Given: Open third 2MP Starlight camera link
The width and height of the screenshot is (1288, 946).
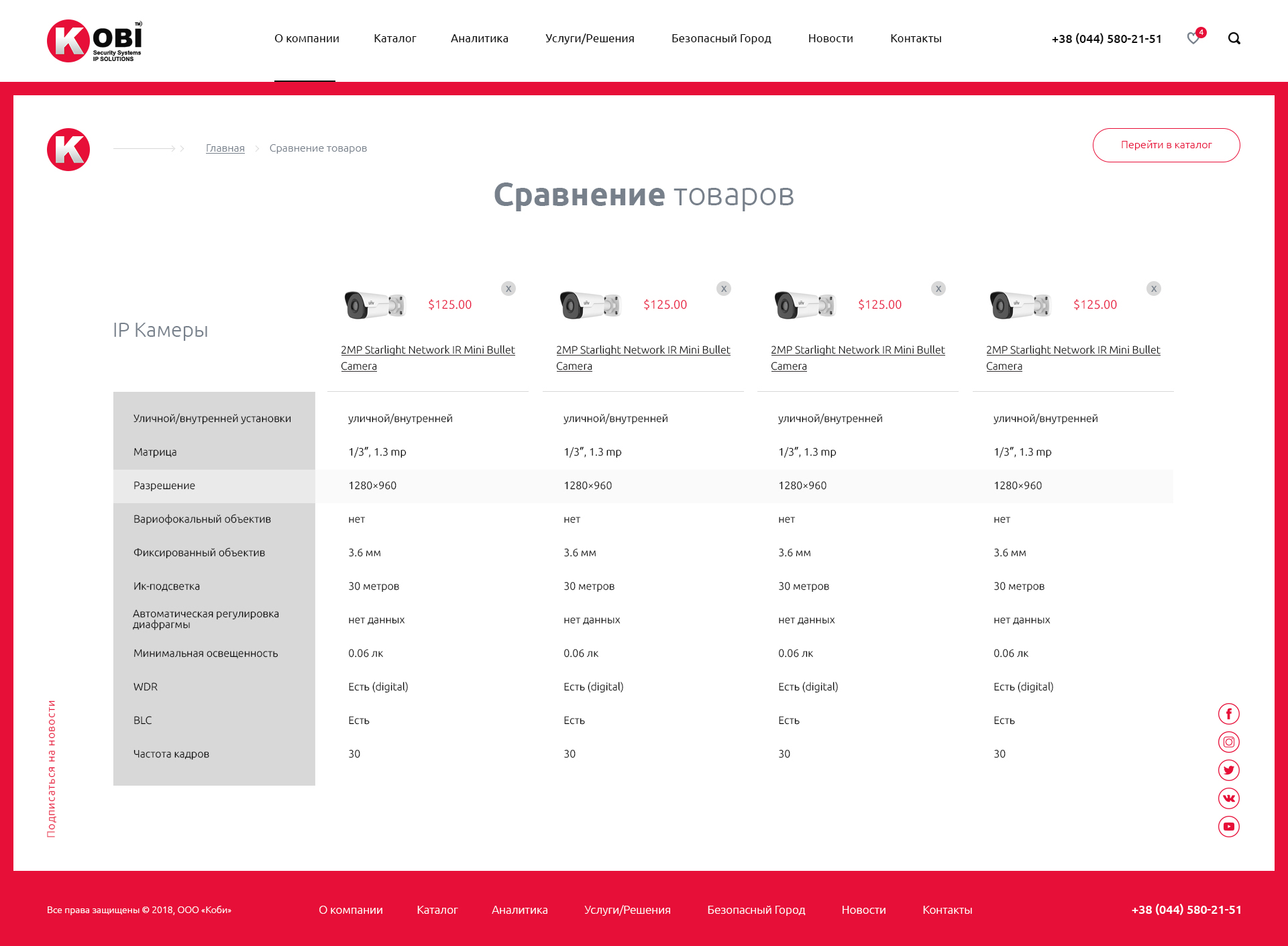Looking at the screenshot, I should (x=857, y=358).
